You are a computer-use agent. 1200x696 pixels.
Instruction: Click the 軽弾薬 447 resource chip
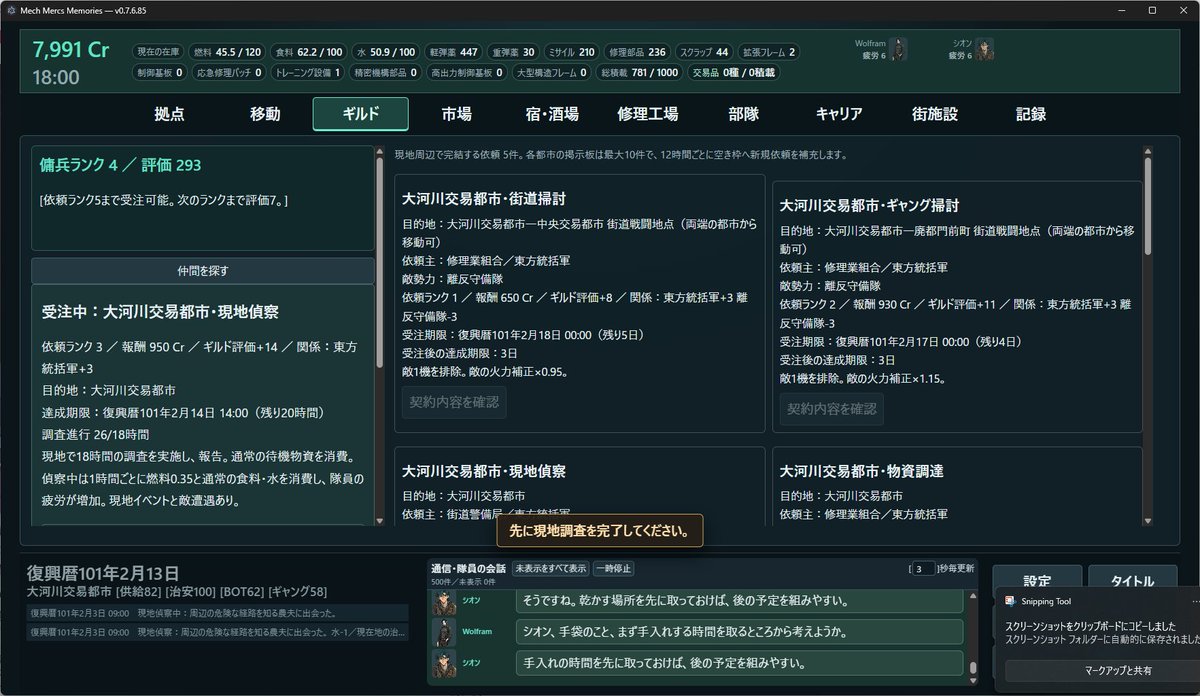pos(452,52)
